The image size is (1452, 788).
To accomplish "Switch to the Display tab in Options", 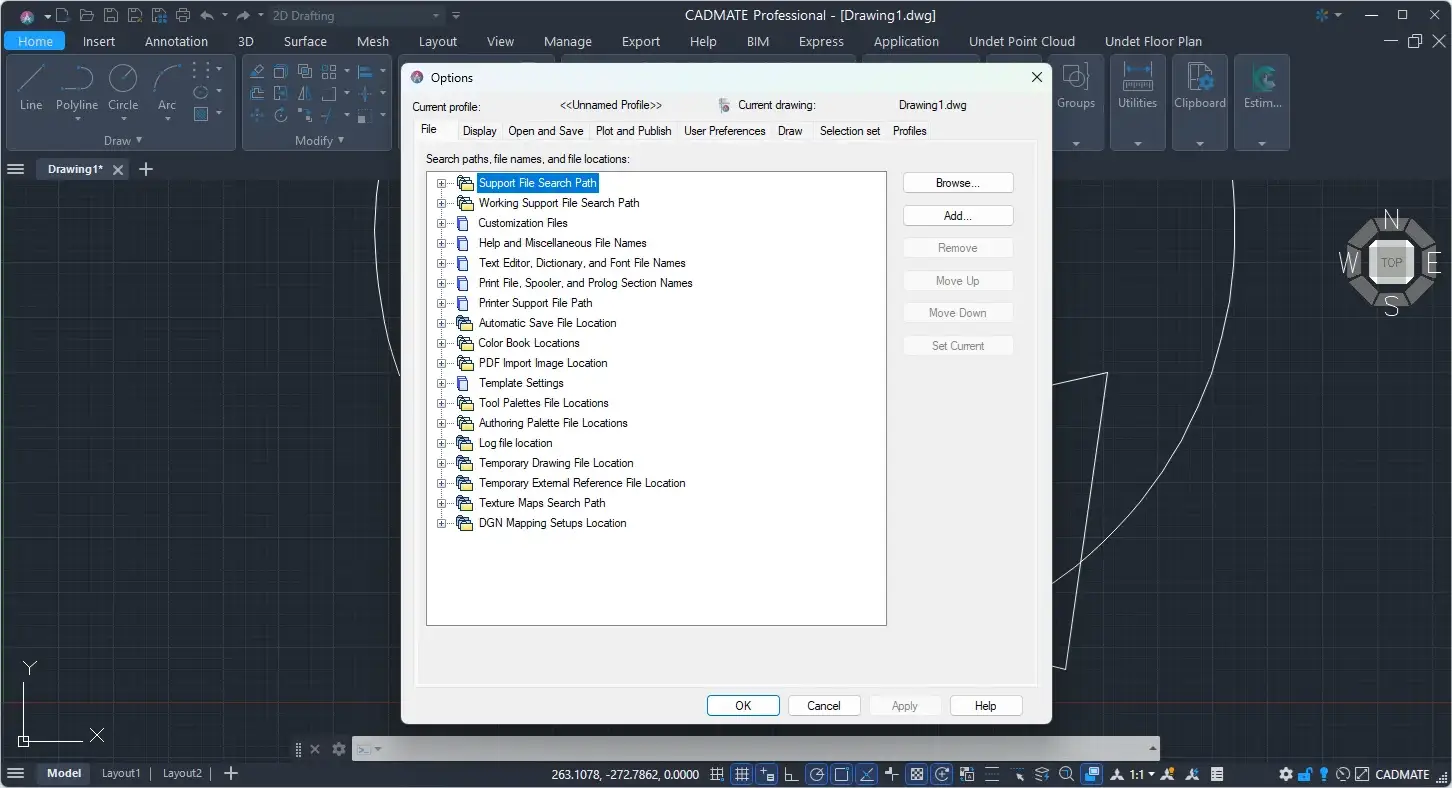I will 480,131.
